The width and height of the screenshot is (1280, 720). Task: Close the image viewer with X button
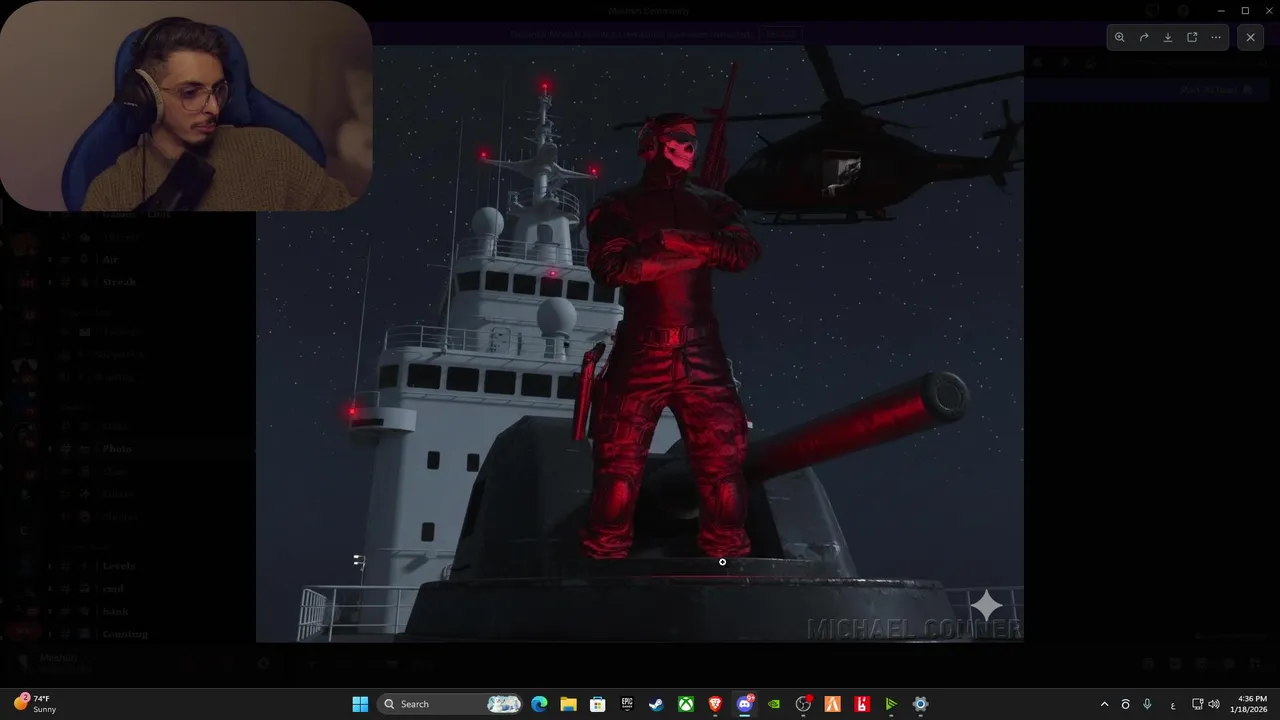pos(1250,37)
